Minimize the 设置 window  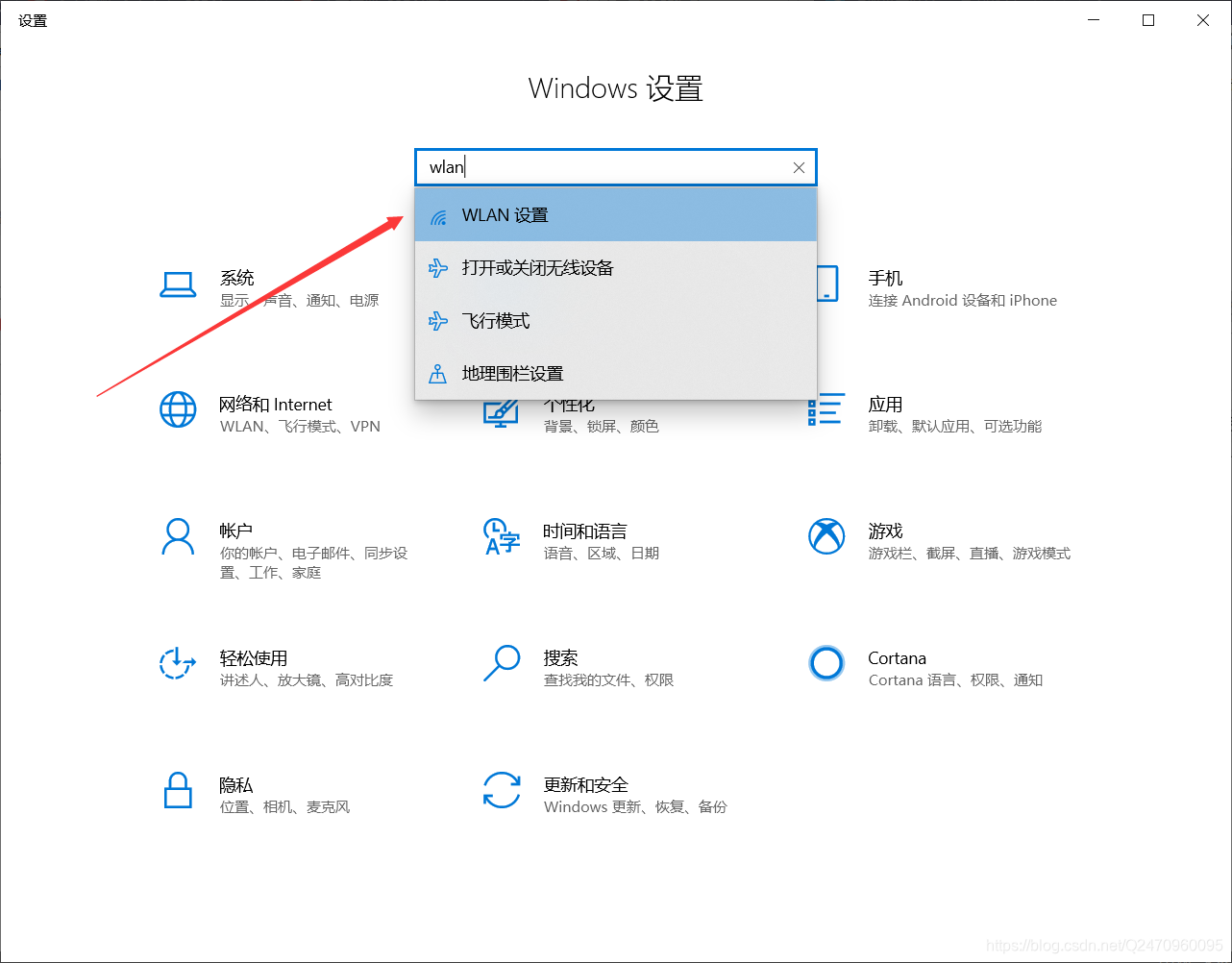point(1094,20)
